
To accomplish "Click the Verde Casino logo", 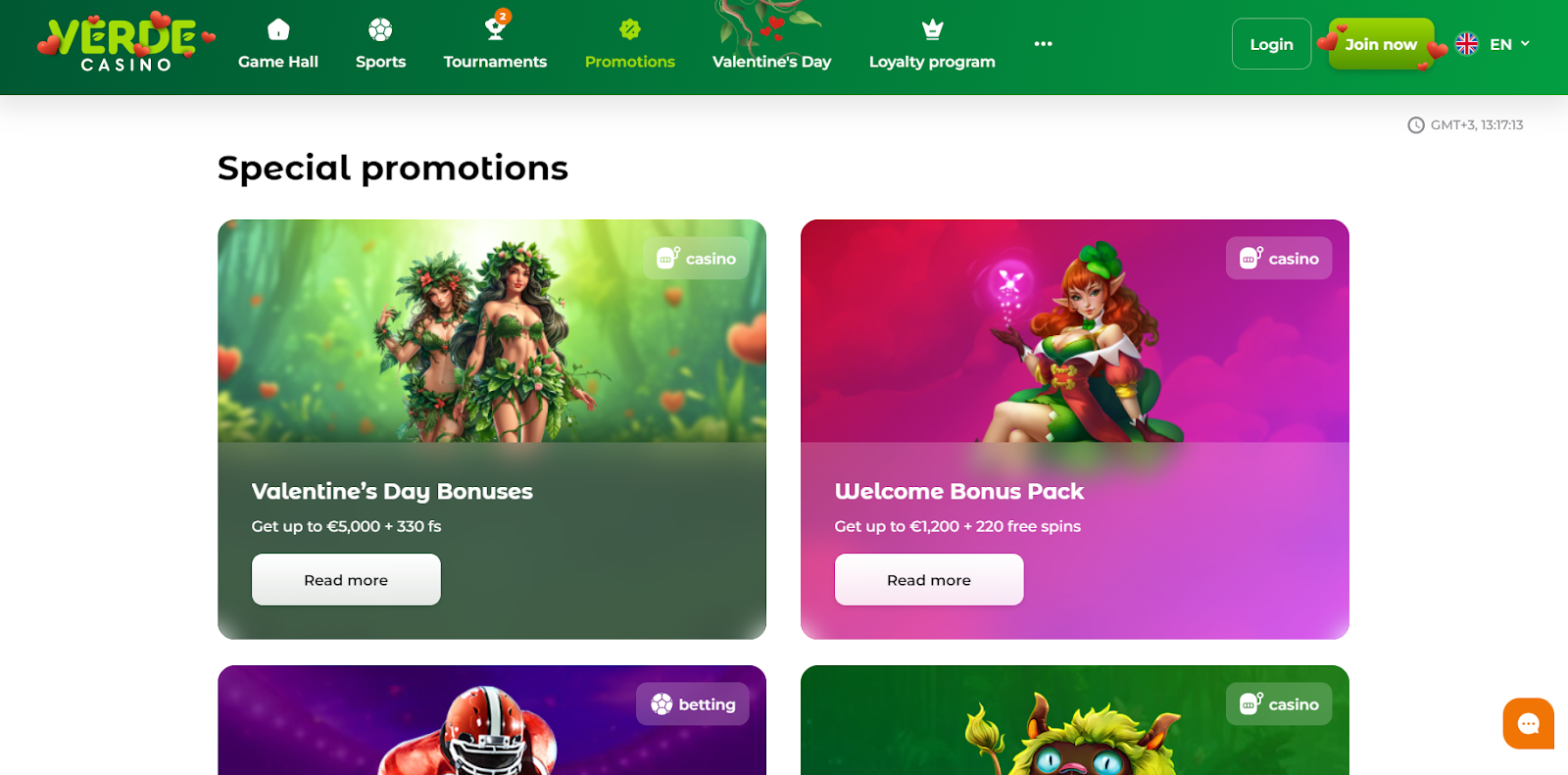I will 125,42.
